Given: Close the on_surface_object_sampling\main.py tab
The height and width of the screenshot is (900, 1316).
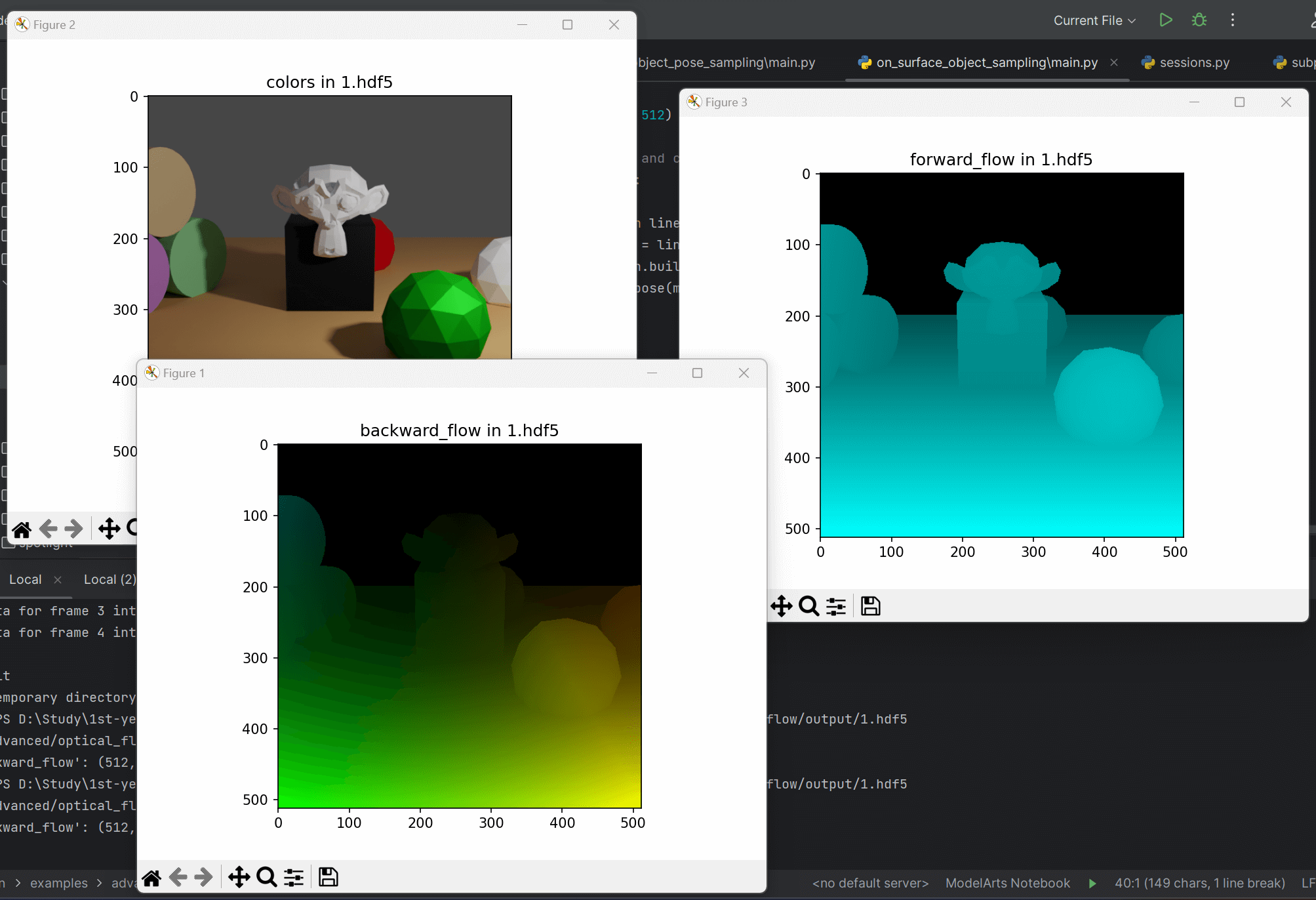Looking at the screenshot, I should pos(1114,62).
